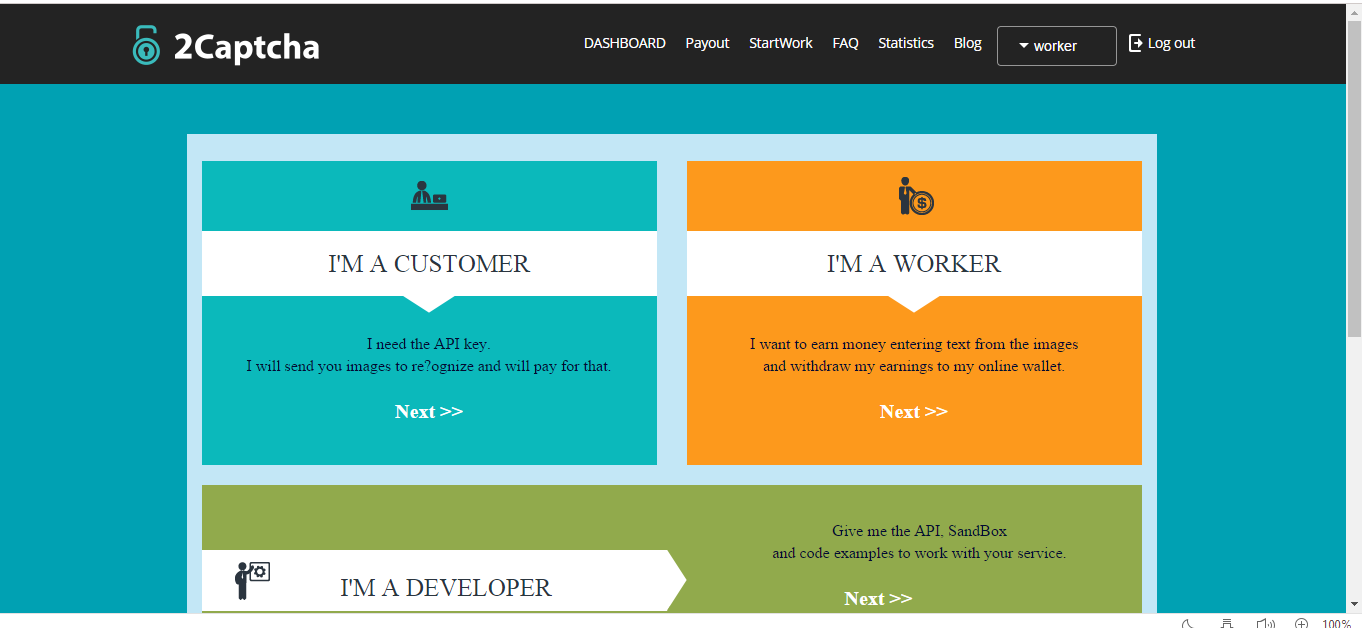Open the FAQ page

coord(845,43)
